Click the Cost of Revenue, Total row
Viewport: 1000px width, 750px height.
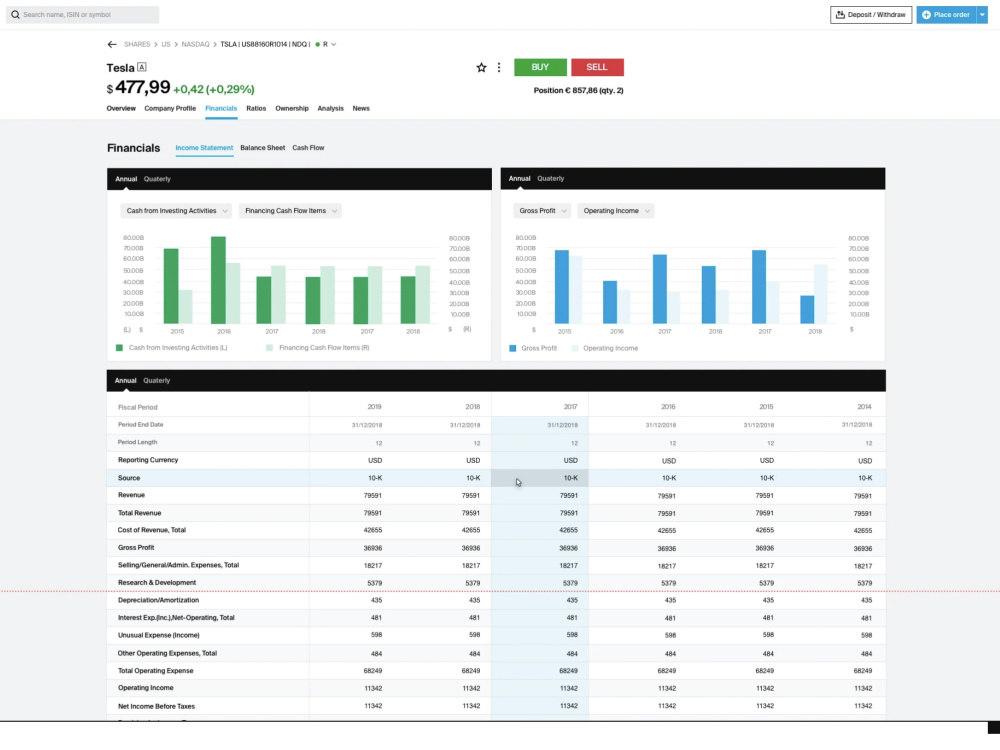[496, 531]
